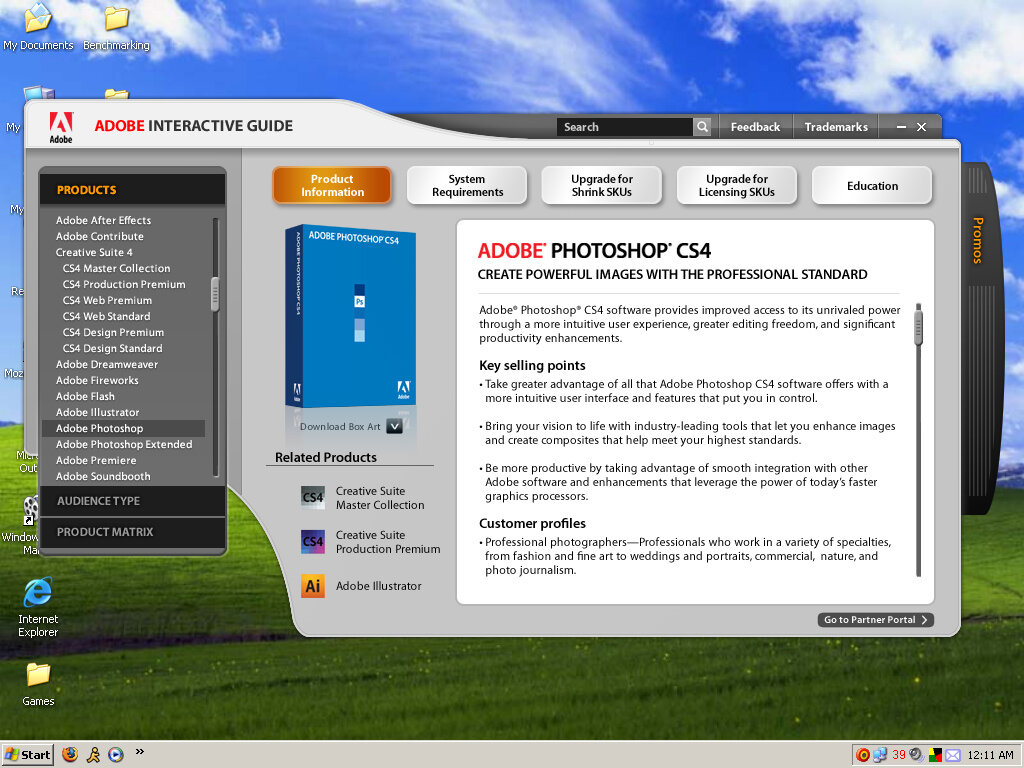This screenshot has width=1024, height=768.
Task: Click the Windows Start button
Action: point(27,755)
